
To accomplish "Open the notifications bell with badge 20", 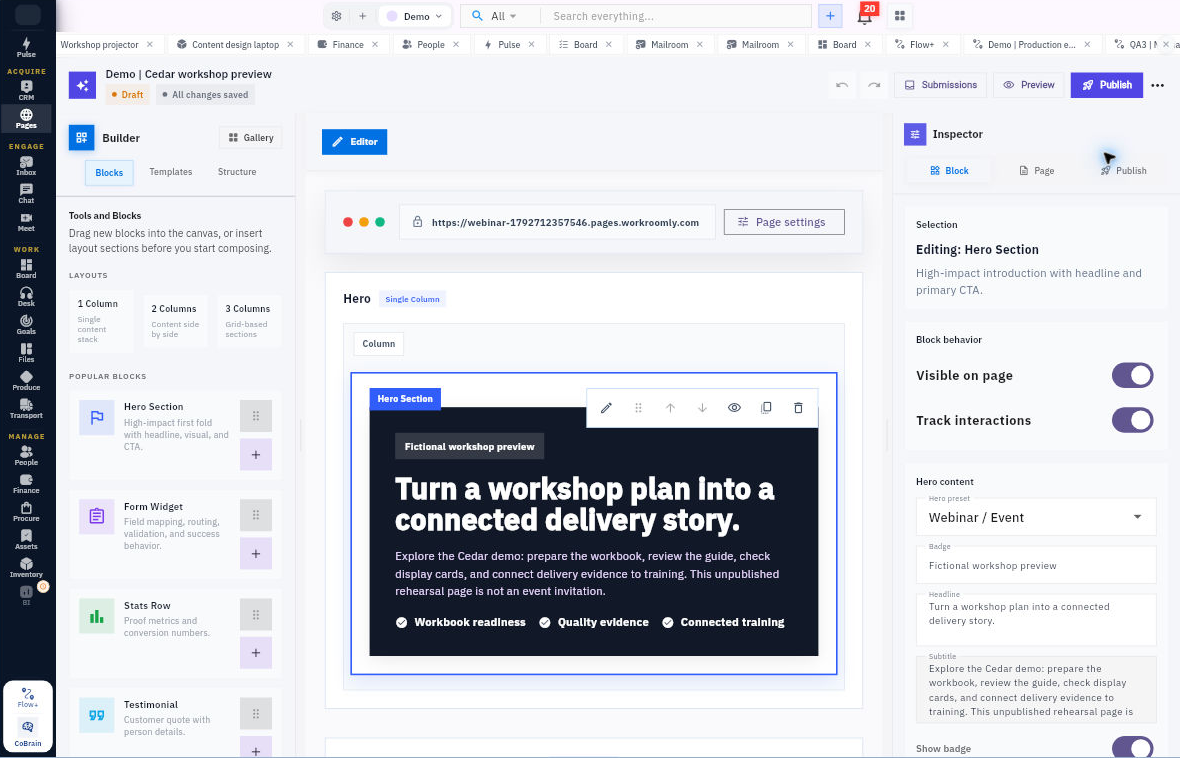I will click(x=865, y=16).
